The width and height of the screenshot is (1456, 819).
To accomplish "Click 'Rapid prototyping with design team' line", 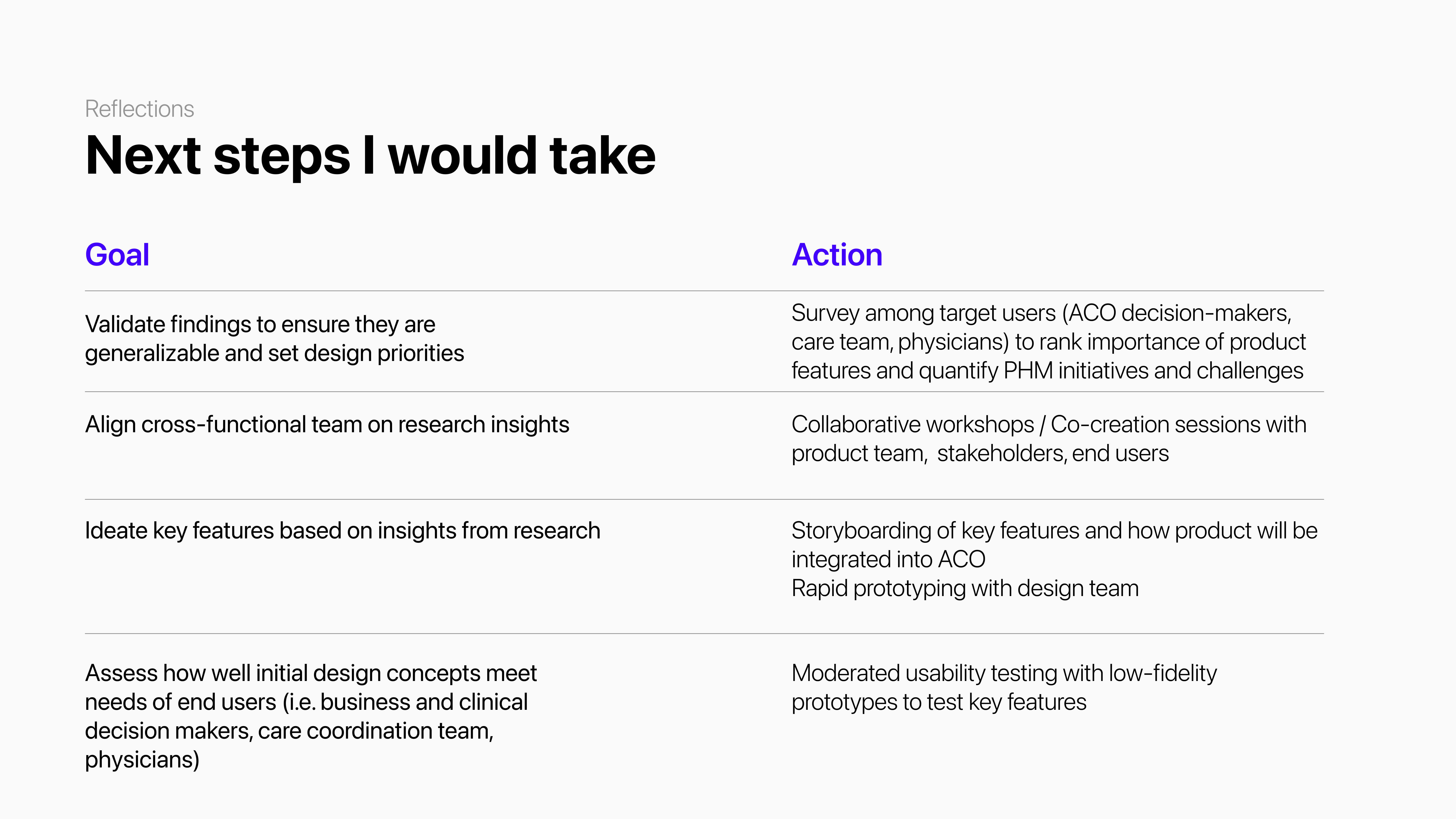I will click(x=965, y=588).
